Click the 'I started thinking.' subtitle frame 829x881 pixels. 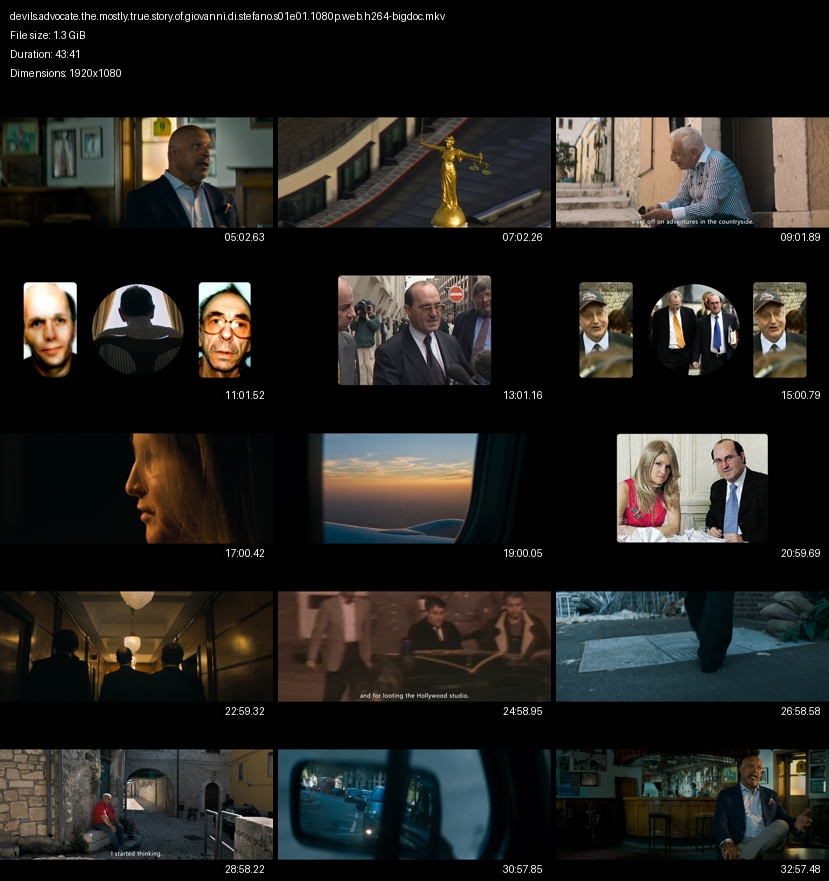137,804
